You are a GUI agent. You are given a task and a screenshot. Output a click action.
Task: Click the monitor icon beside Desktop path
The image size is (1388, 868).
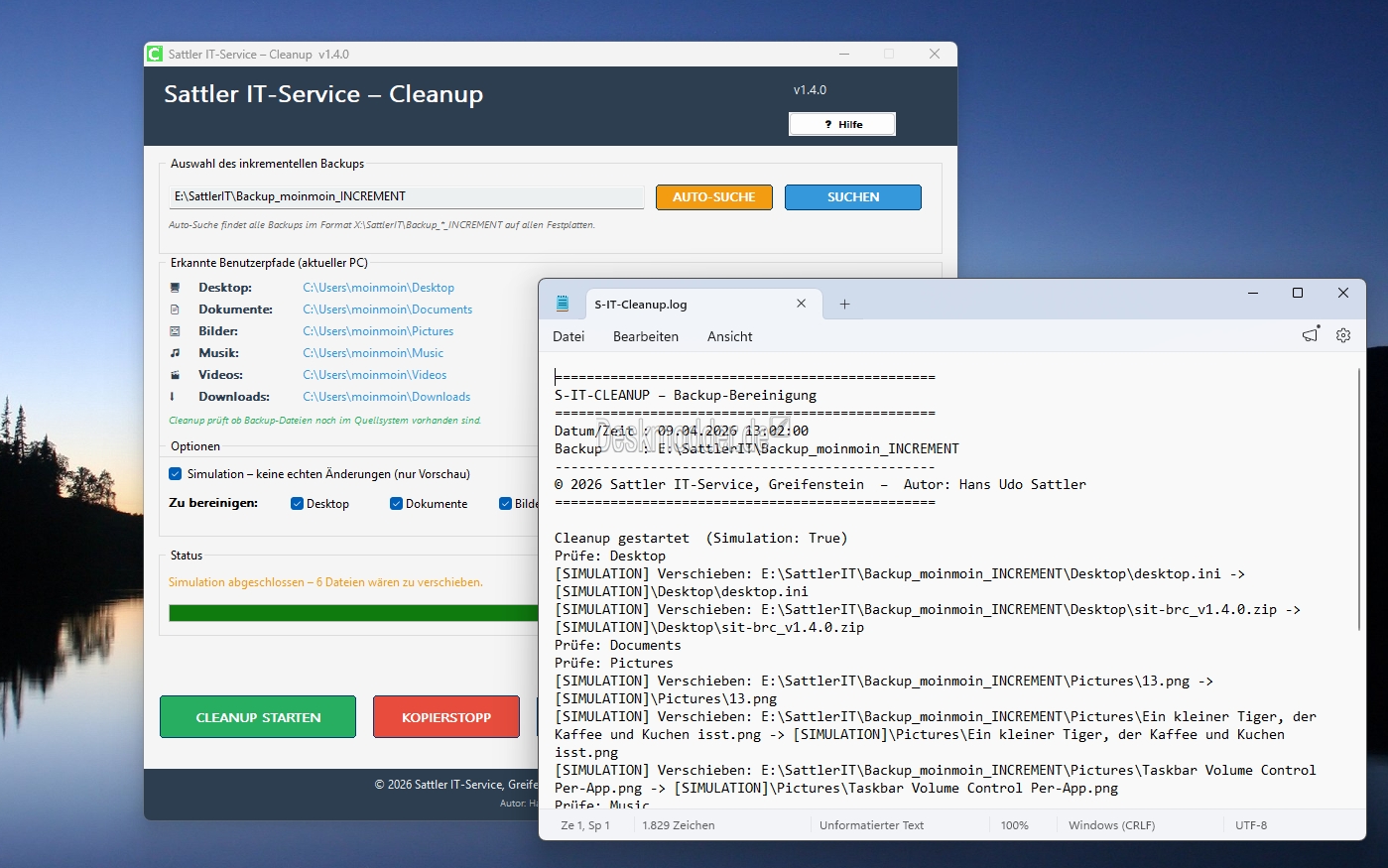(x=175, y=288)
